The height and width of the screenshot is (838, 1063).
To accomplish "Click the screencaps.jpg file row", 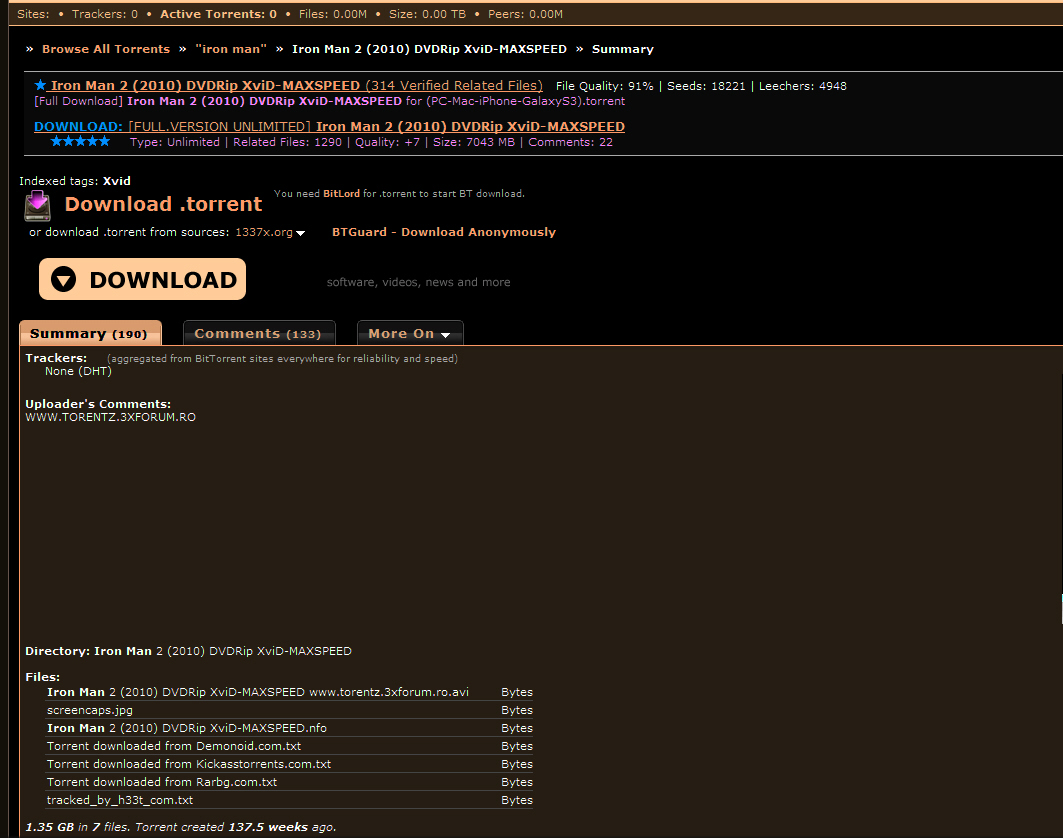I will (289, 710).
